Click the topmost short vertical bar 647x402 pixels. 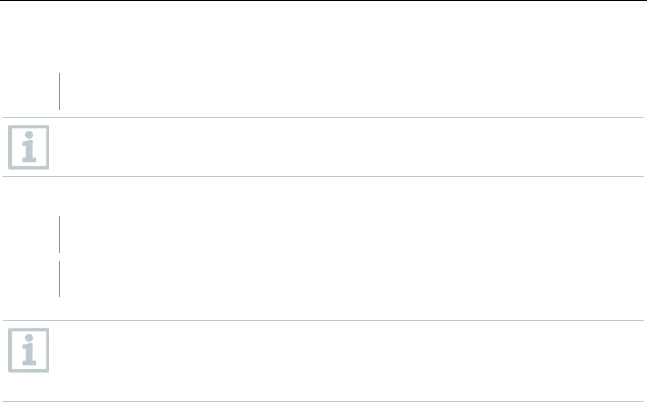59,90
